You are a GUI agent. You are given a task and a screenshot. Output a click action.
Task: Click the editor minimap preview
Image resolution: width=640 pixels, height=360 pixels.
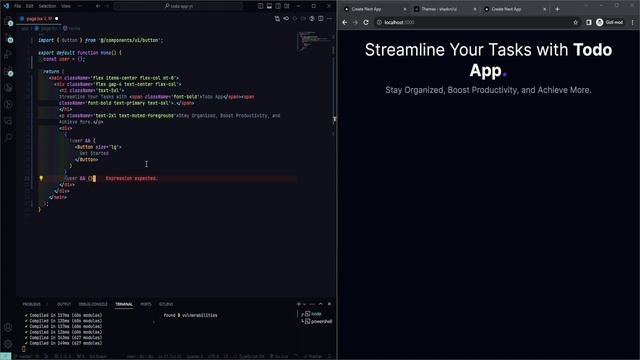click(x=313, y=42)
